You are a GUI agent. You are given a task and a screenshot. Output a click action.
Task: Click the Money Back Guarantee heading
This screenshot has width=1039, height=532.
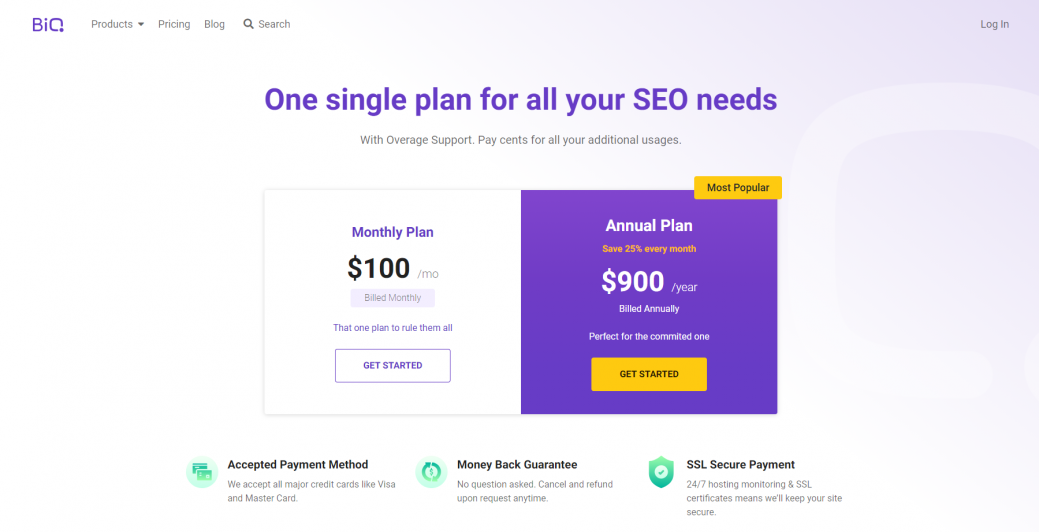click(x=517, y=464)
